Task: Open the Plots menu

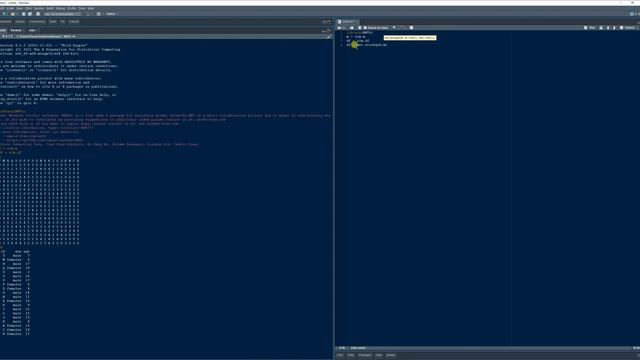Action: (x=28, y=9)
